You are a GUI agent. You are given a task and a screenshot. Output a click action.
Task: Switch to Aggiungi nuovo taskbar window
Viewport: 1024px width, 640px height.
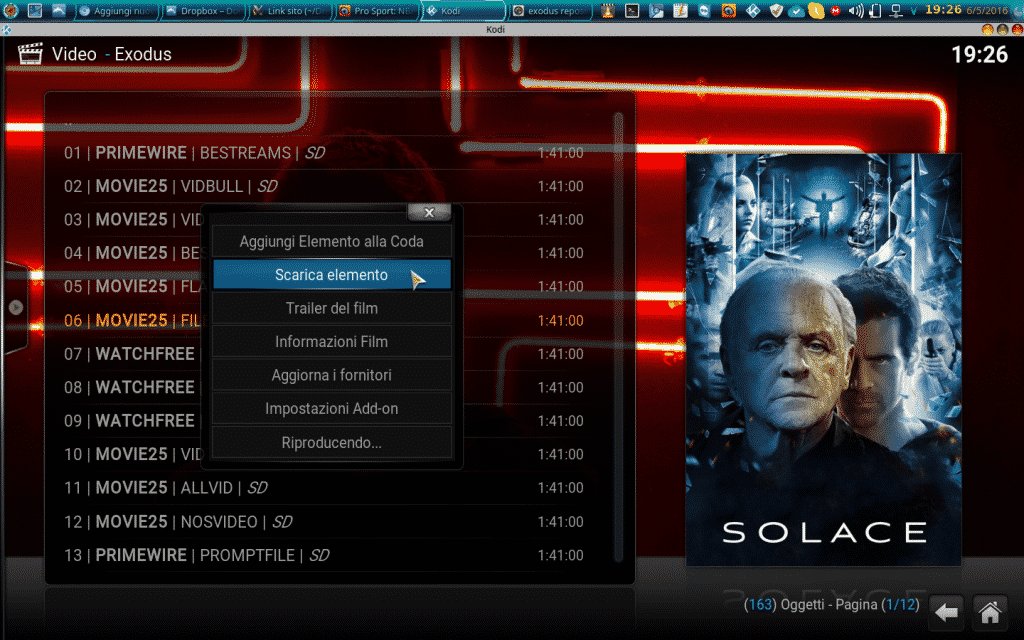[117, 11]
